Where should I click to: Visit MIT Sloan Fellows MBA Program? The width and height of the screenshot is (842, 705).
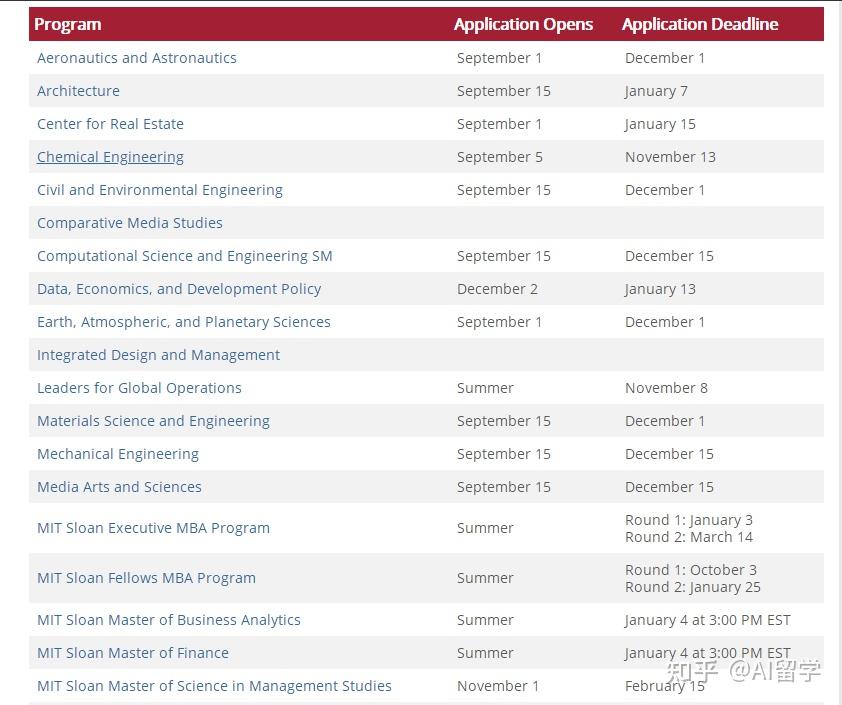[x=146, y=578]
